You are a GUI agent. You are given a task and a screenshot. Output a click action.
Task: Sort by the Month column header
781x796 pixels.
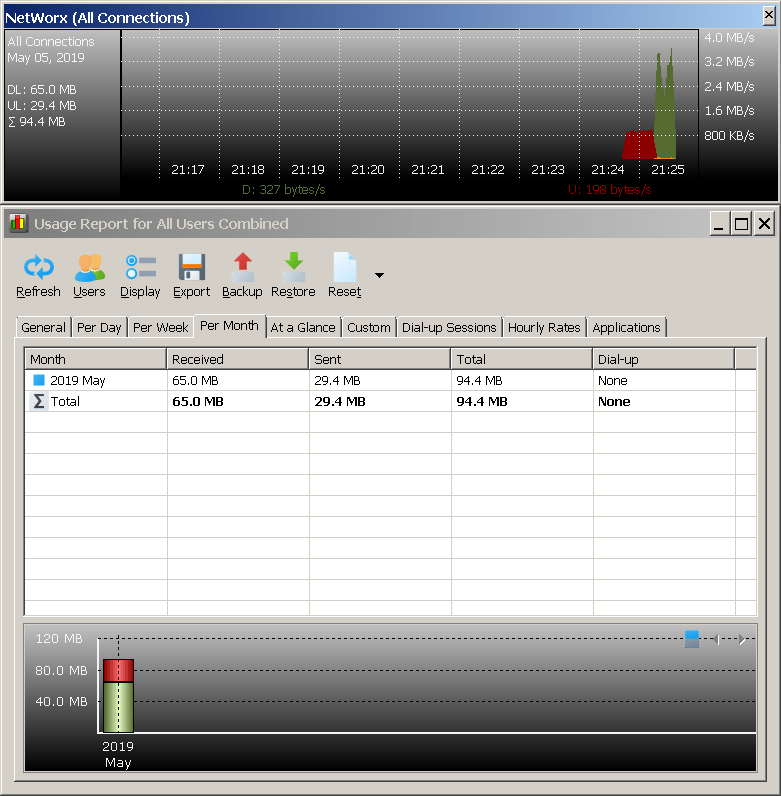tap(95, 359)
